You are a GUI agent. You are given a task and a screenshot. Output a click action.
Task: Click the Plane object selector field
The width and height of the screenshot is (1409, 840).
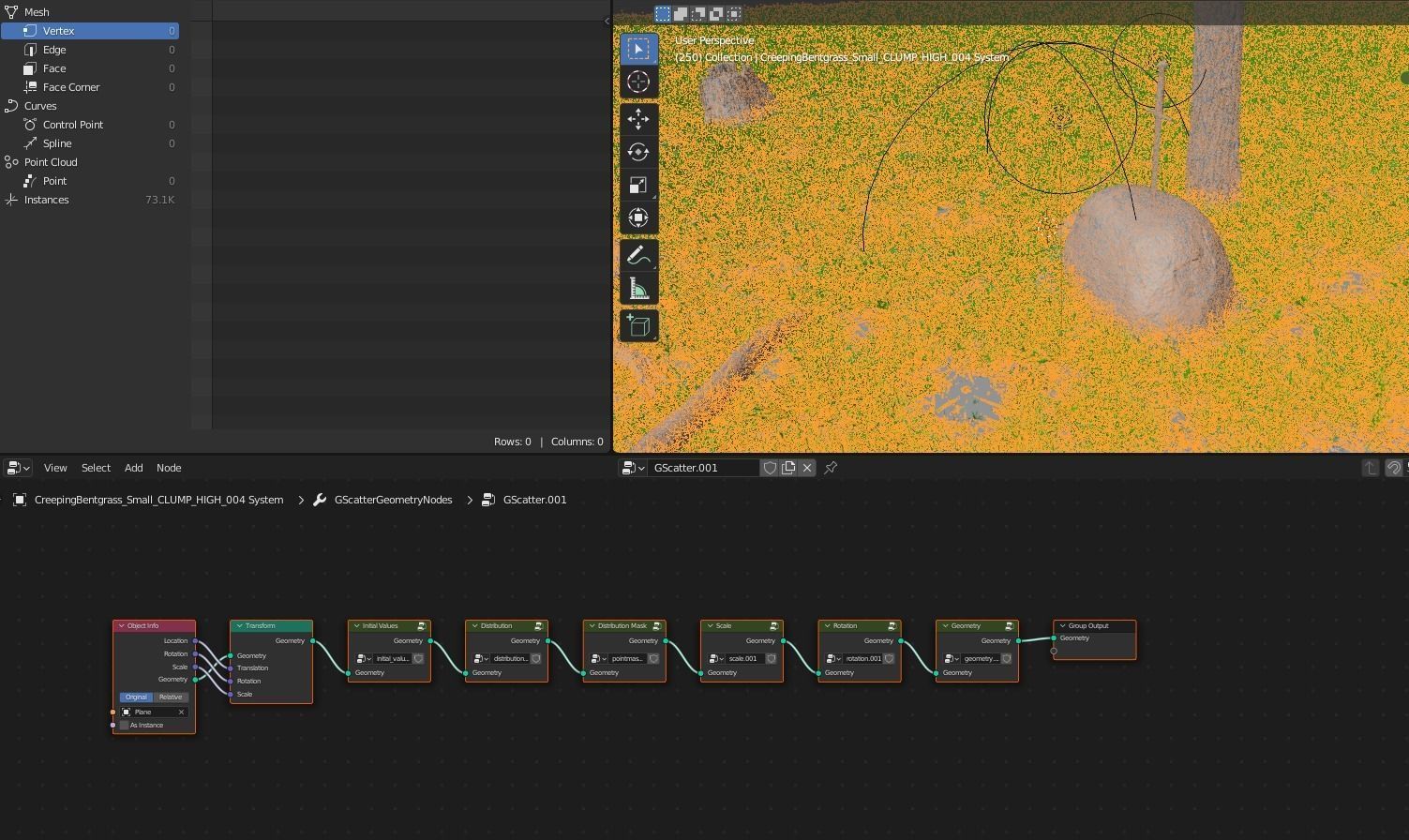click(x=154, y=712)
